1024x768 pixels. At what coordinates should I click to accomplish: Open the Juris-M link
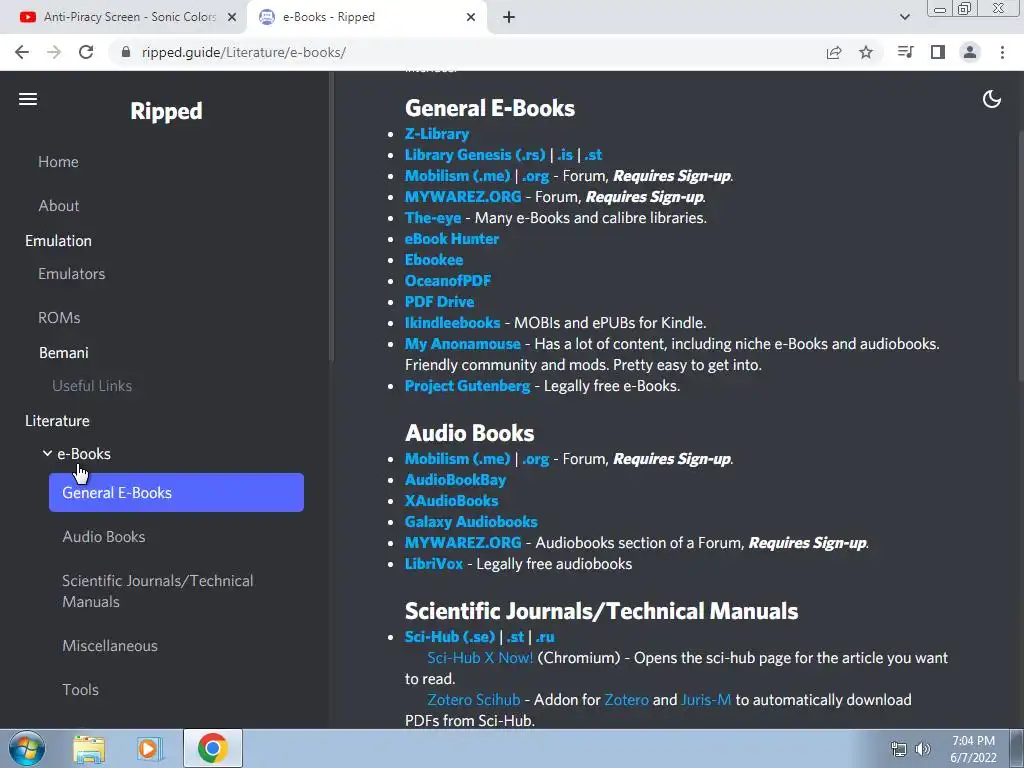point(706,700)
